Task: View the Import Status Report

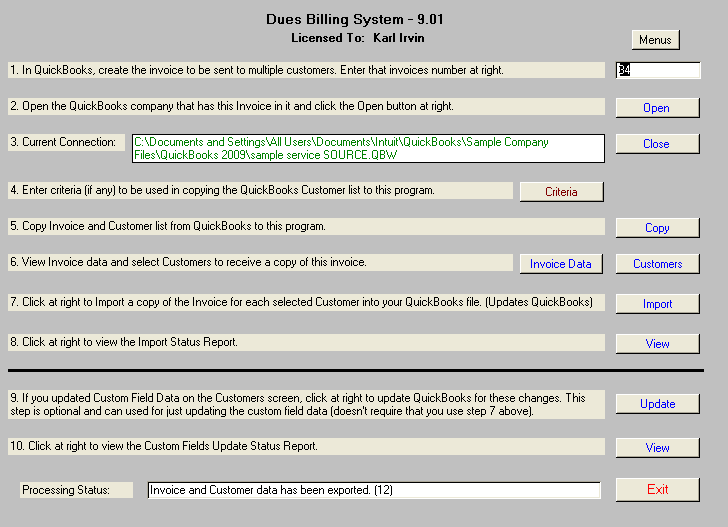Action: (x=657, y=344)
